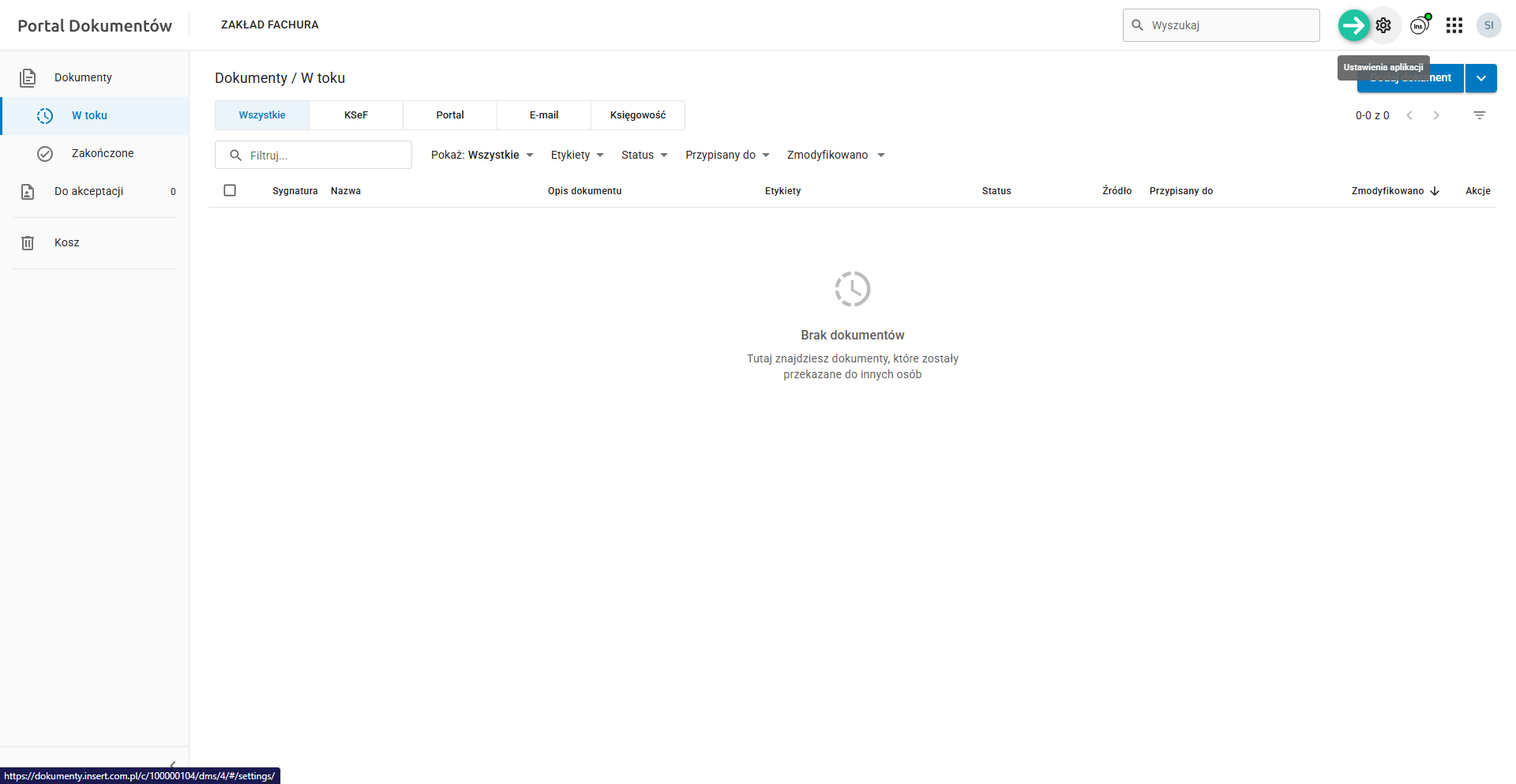
Task: Expand the Przypisany do filter
Action: coord(727,155)
